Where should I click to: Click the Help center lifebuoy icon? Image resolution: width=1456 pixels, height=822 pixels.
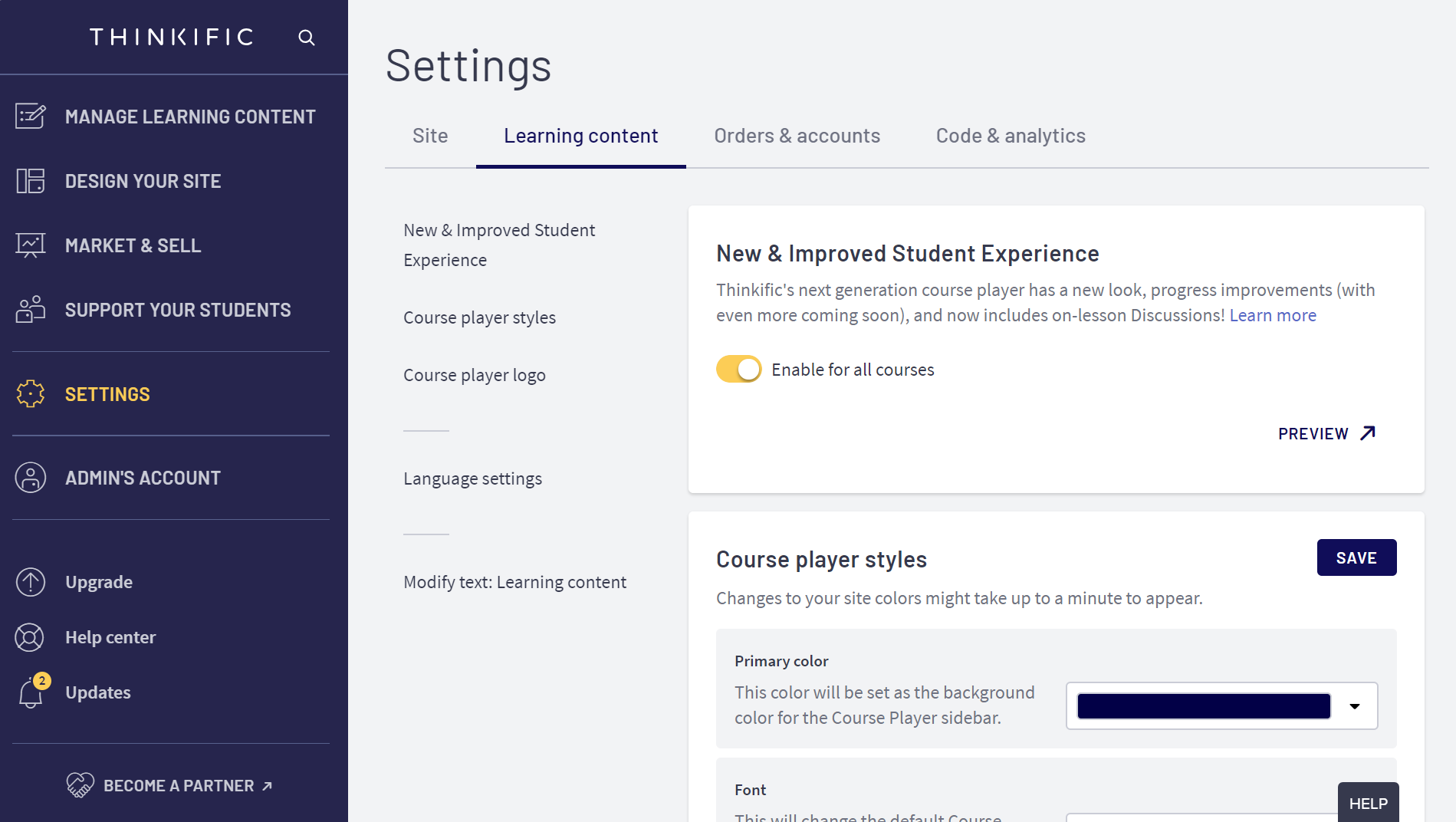click(x=31, y=637)
